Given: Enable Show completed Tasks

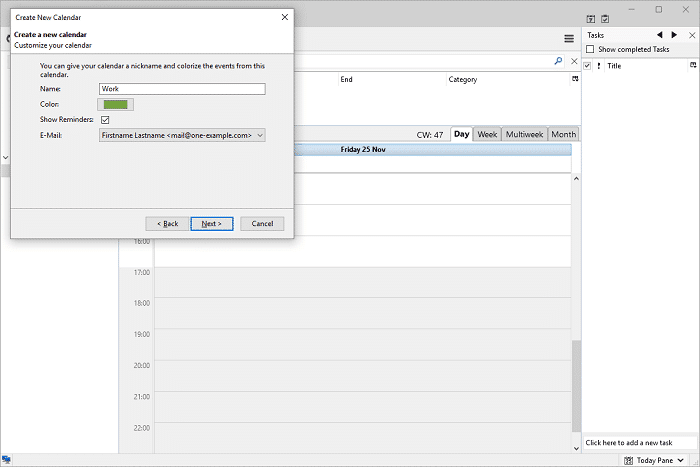Looking at the screenshot, I should (x=590, y=49).
